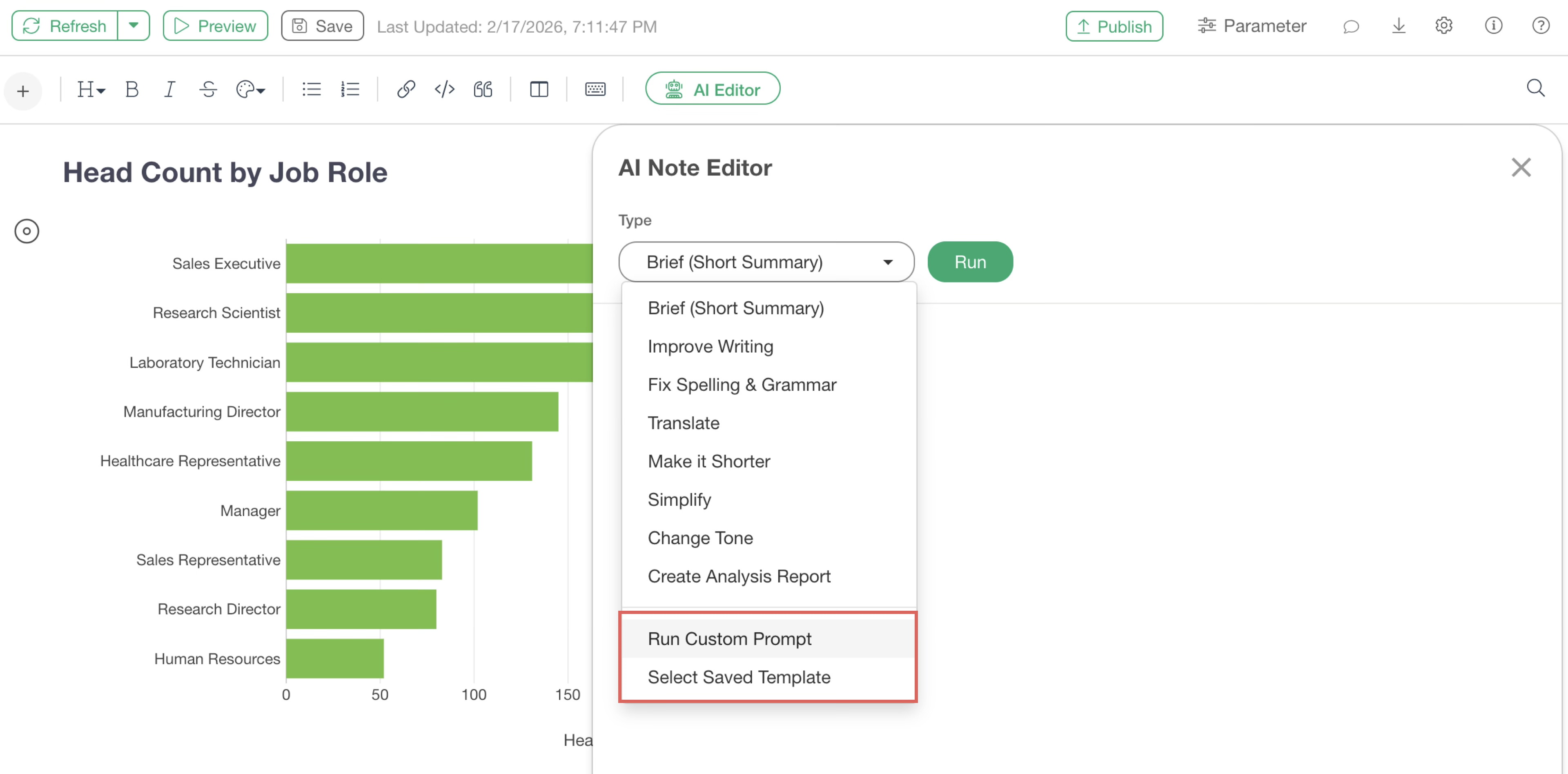Create a bulleted list

[311, 89]
